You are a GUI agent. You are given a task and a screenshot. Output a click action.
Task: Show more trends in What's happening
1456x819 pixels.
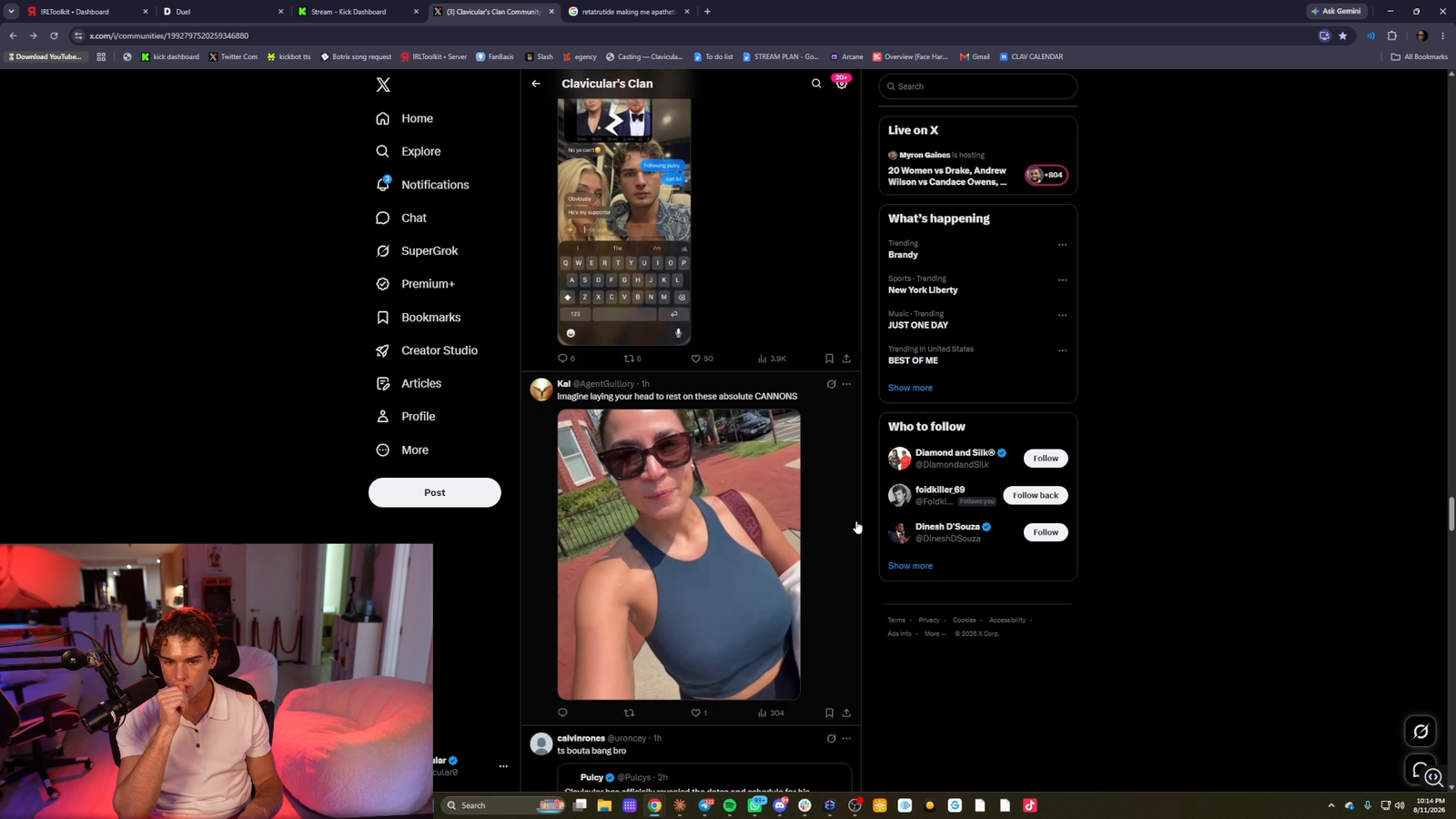point(910,388)
